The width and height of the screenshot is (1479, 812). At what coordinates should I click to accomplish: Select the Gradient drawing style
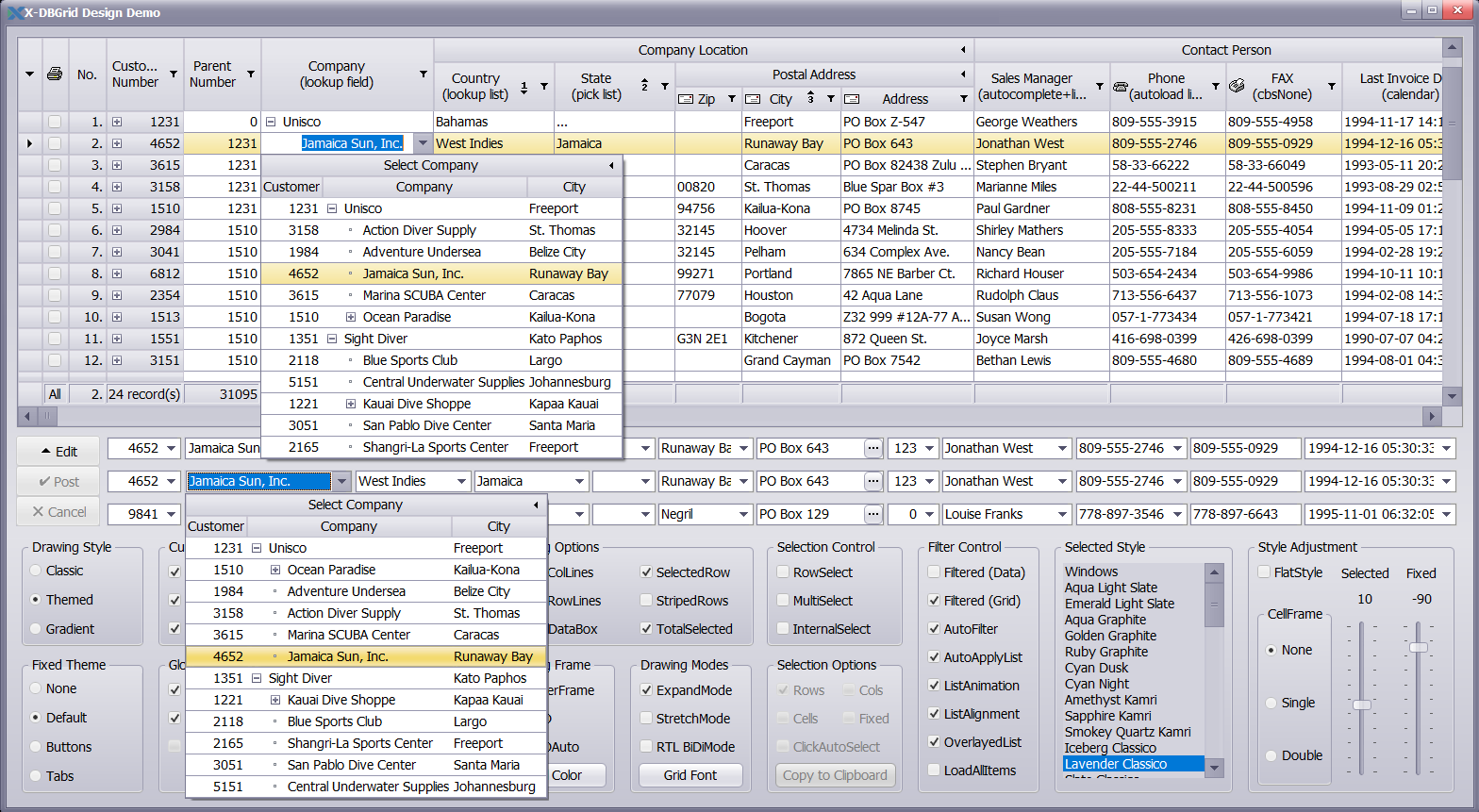(36, 629)
